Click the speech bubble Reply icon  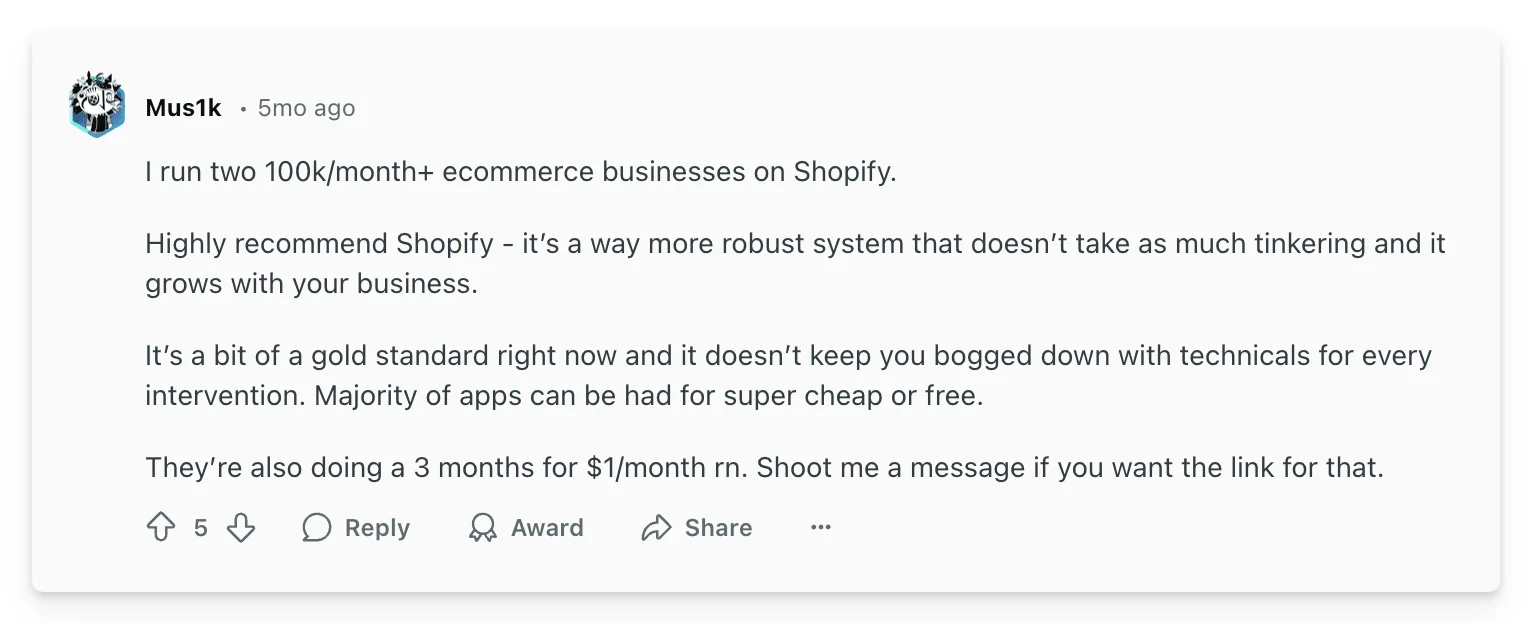coord(315,527)
